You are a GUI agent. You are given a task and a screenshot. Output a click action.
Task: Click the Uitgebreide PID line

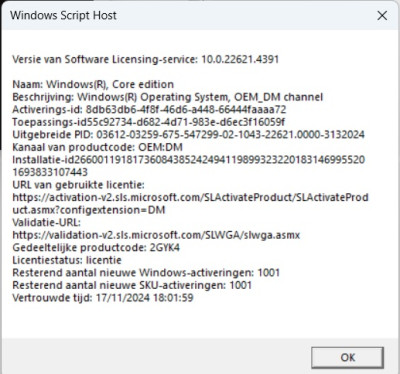tap(188, 135)
